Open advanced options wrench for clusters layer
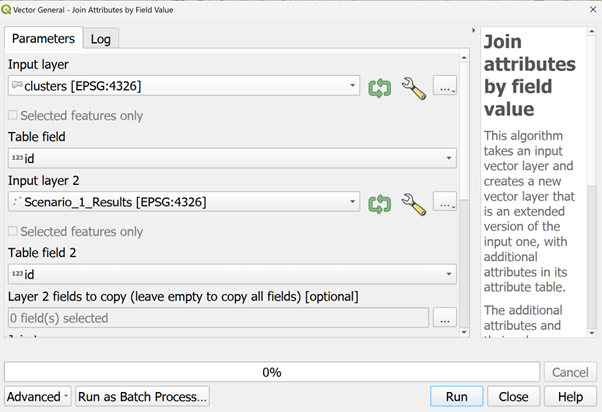This screenshot has width=602, height=412. pos(414,88)
